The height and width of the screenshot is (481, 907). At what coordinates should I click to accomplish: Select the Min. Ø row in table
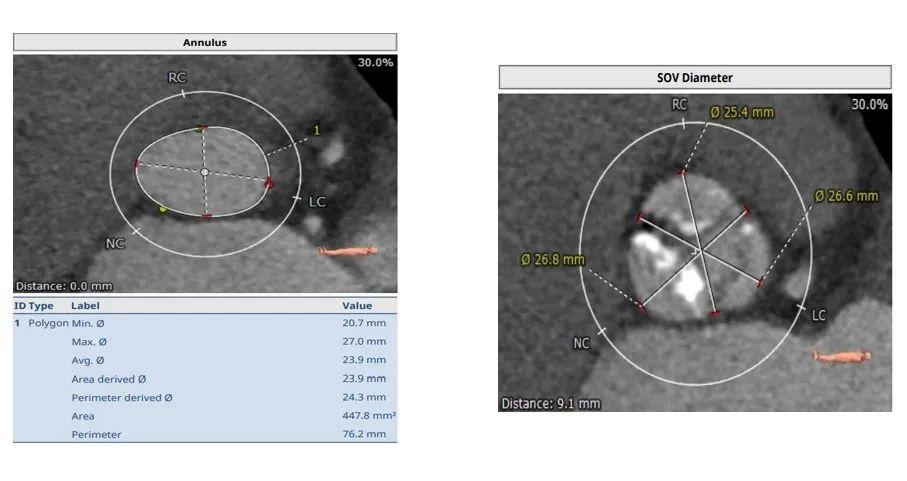(204, 324)
